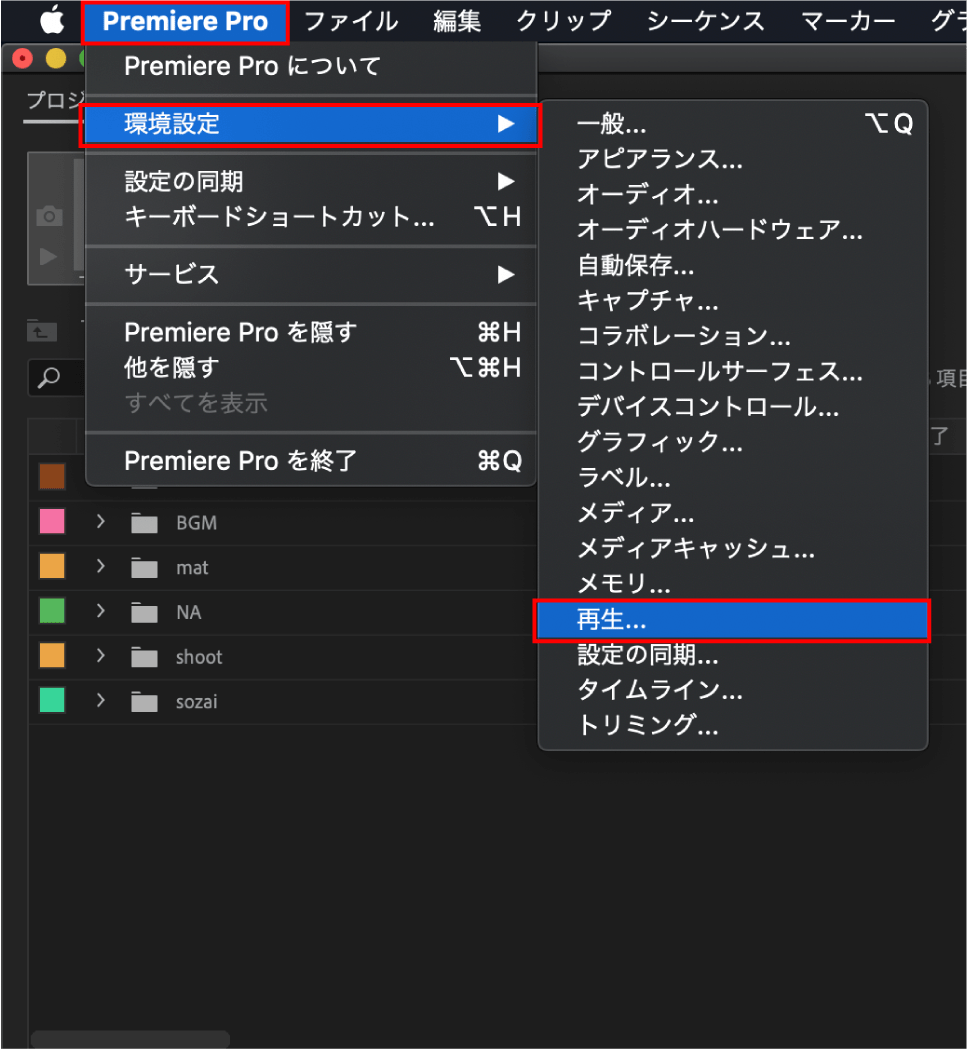Open メディア preferences
The height and width of the screenshot is (1050, 967).
coord(733,514)
